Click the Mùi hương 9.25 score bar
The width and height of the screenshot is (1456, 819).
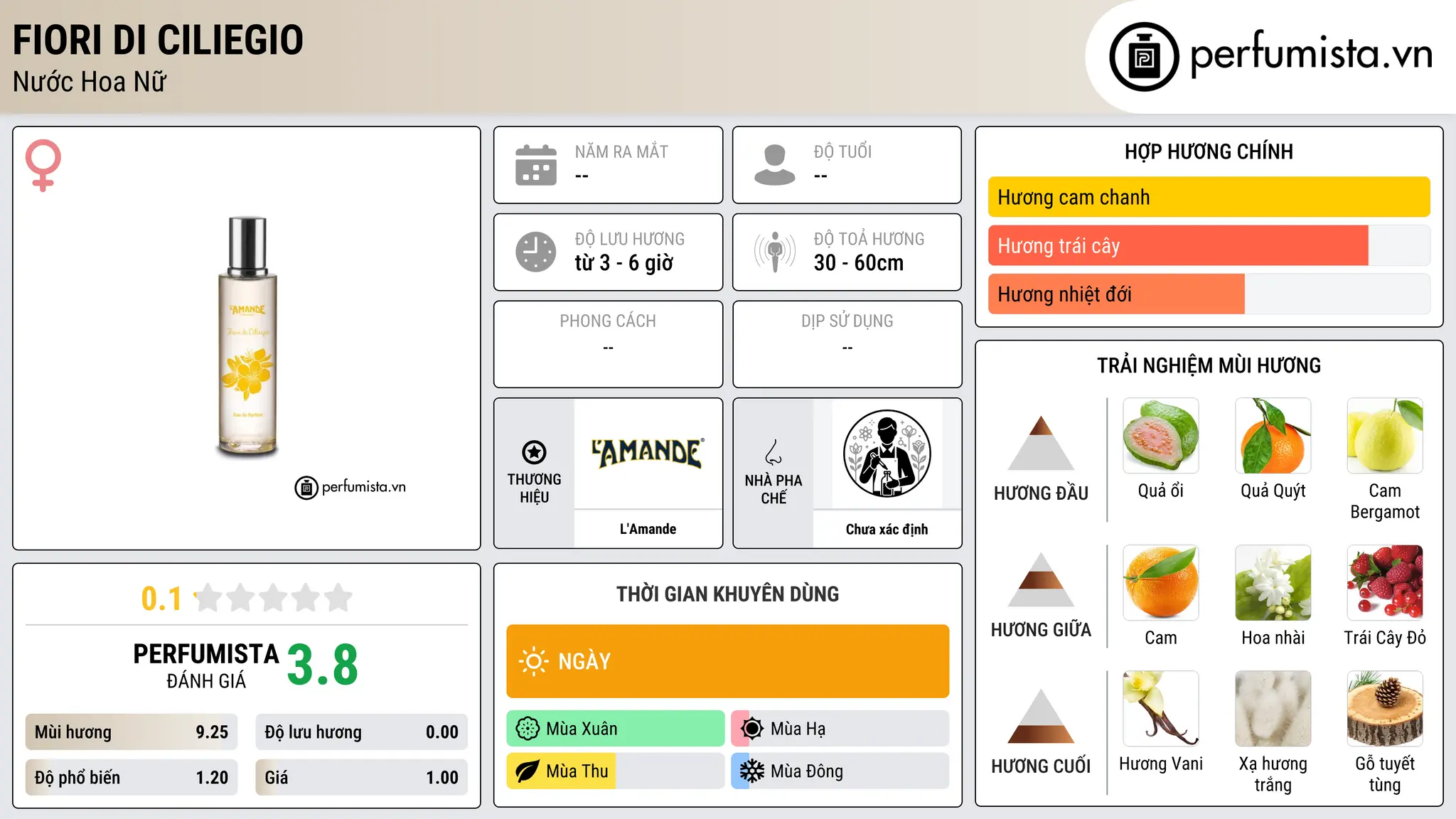coord(132,732)
